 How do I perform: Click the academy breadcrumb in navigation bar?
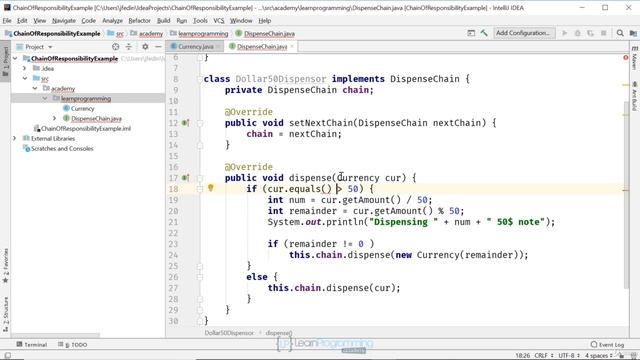click(x=147, y=33)
